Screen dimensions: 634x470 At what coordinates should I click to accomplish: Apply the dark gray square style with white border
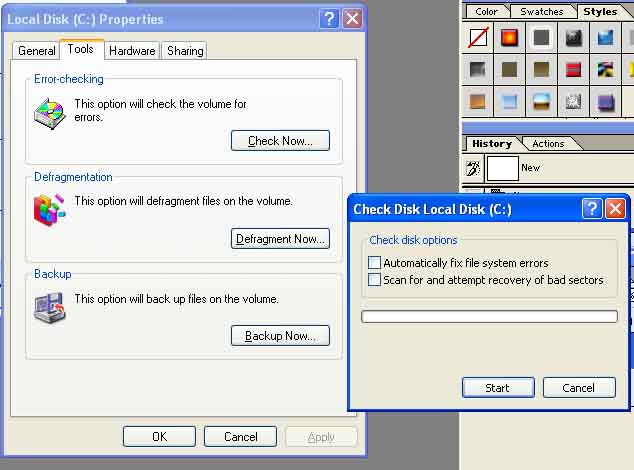click(x=541, y=38)
